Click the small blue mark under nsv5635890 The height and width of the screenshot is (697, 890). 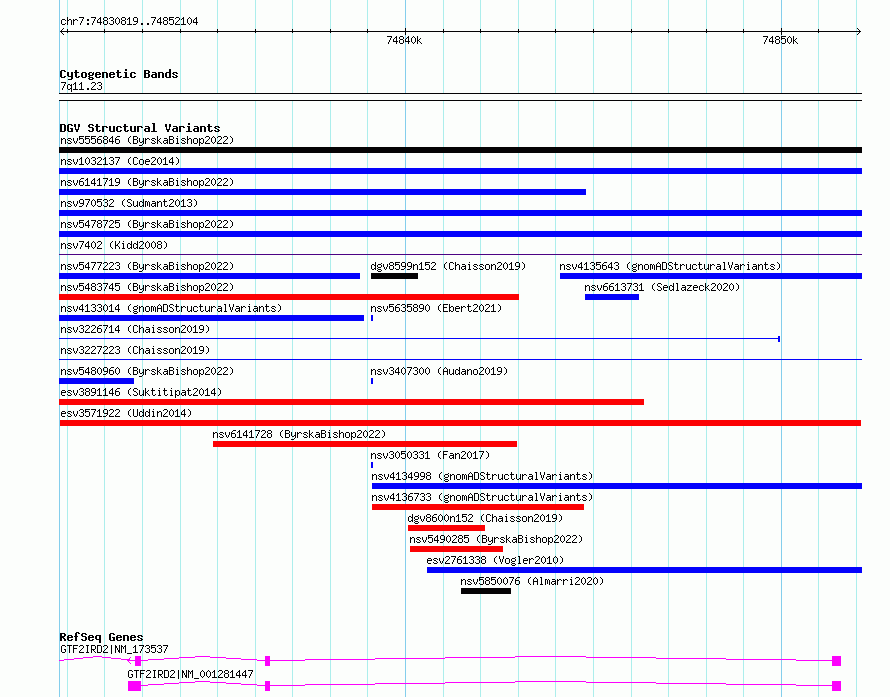pos(372,318)
